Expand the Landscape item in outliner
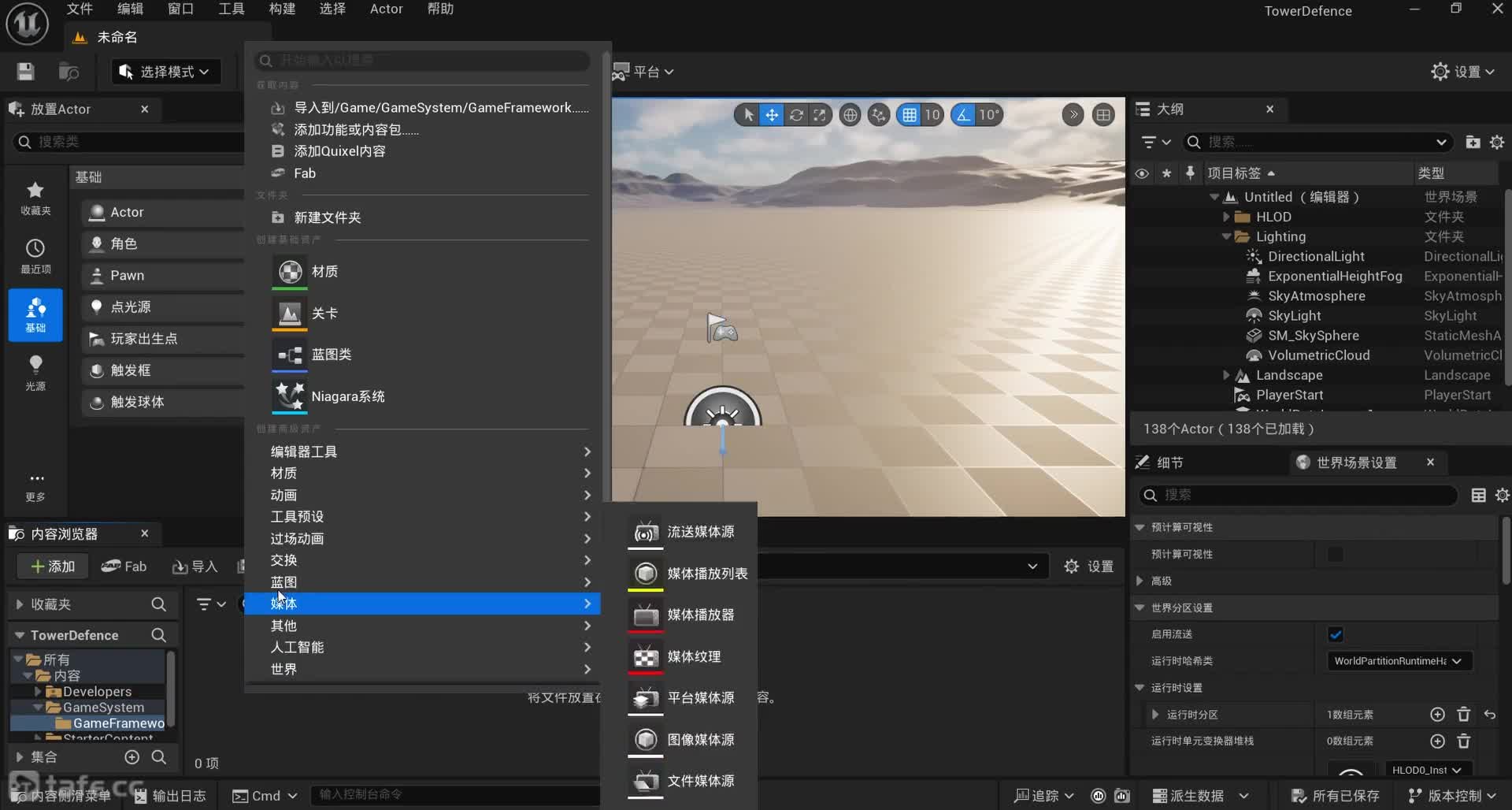The image size is (1512, 810). 1226,375
